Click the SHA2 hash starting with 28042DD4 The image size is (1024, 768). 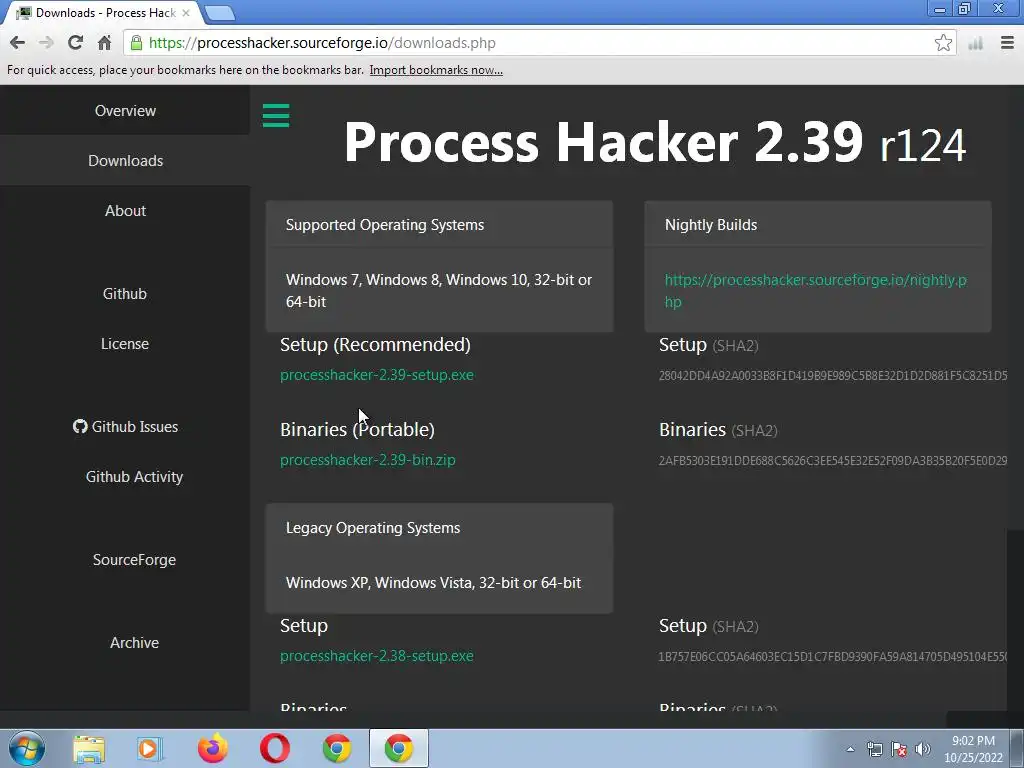pyautogui.click(x=833, y=376)
